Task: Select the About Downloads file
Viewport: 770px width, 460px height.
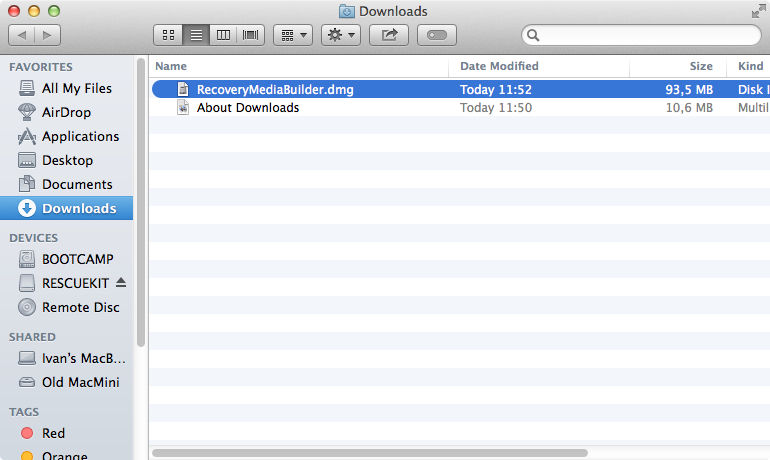Action: coord(247,108)
